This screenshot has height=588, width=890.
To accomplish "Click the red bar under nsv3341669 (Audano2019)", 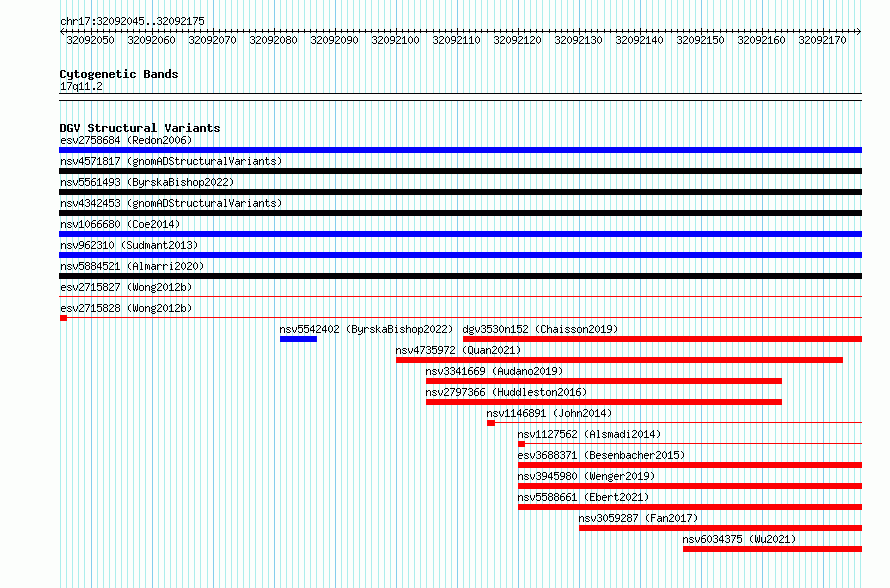I will (x=604, y=381).
